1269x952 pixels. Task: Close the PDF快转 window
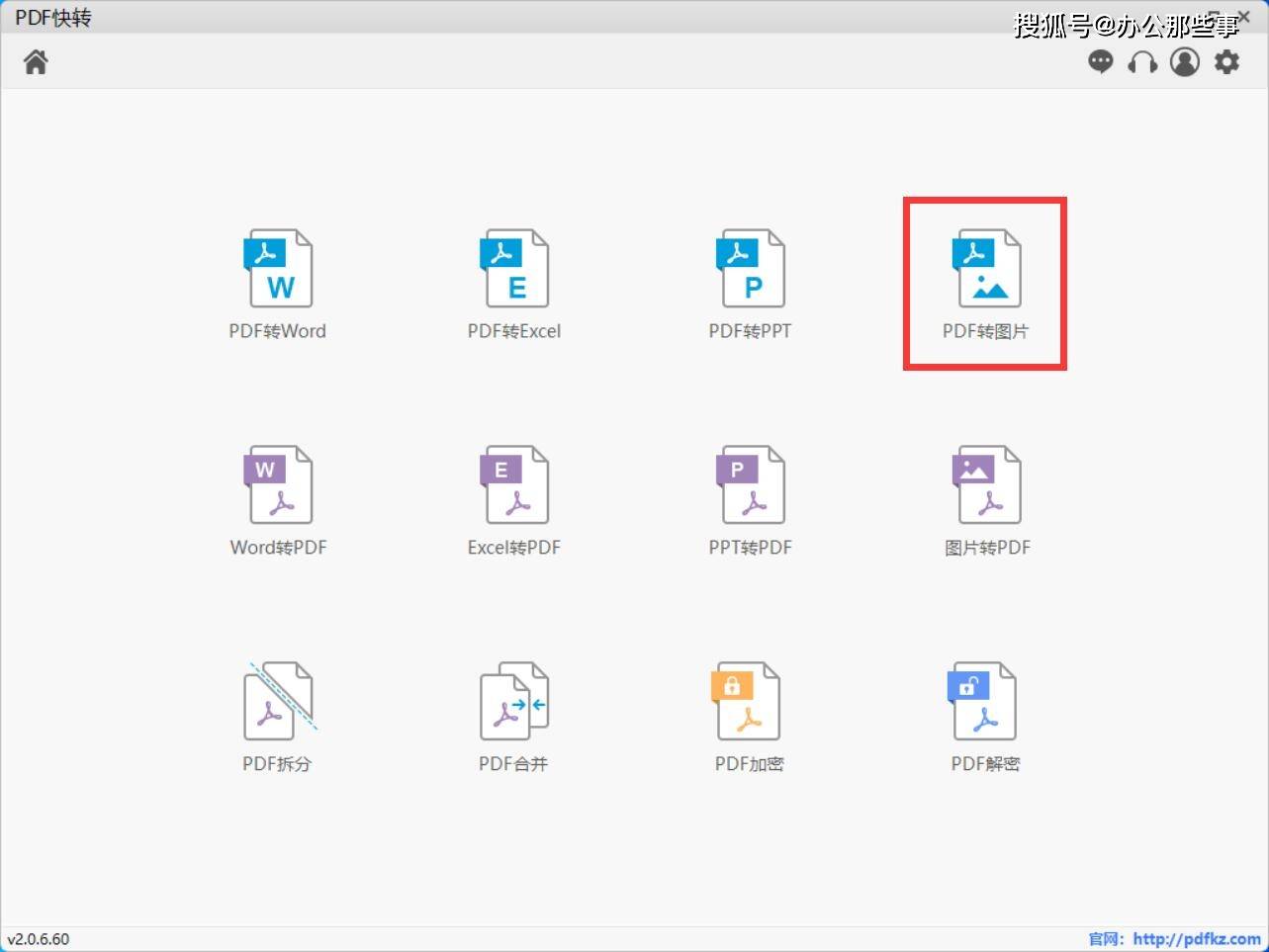click(x=1244, y=16)
